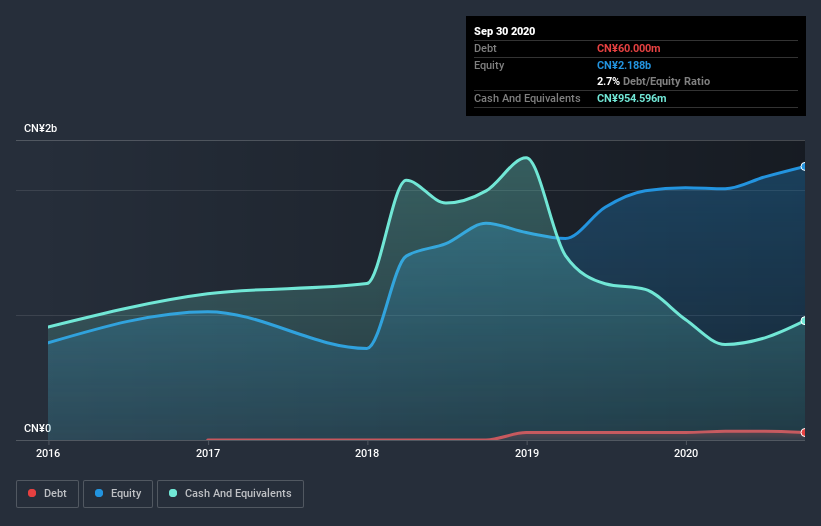Click the 2020 x-axis label
Screen dimensions: 821x526
686,453
